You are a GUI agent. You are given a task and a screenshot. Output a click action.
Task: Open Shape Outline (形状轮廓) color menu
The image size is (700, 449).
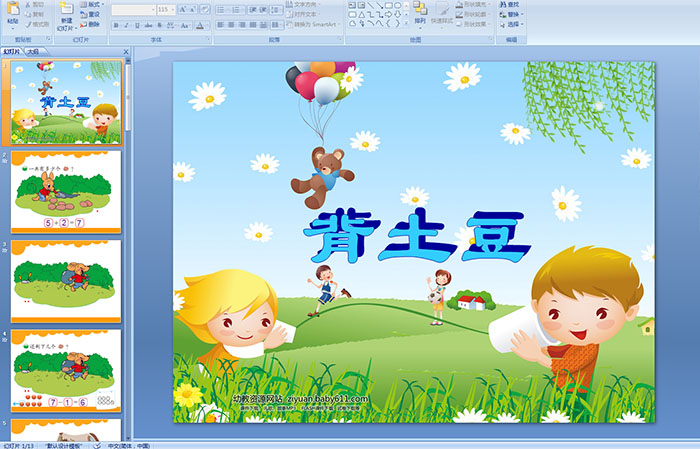tap(473, 14)
